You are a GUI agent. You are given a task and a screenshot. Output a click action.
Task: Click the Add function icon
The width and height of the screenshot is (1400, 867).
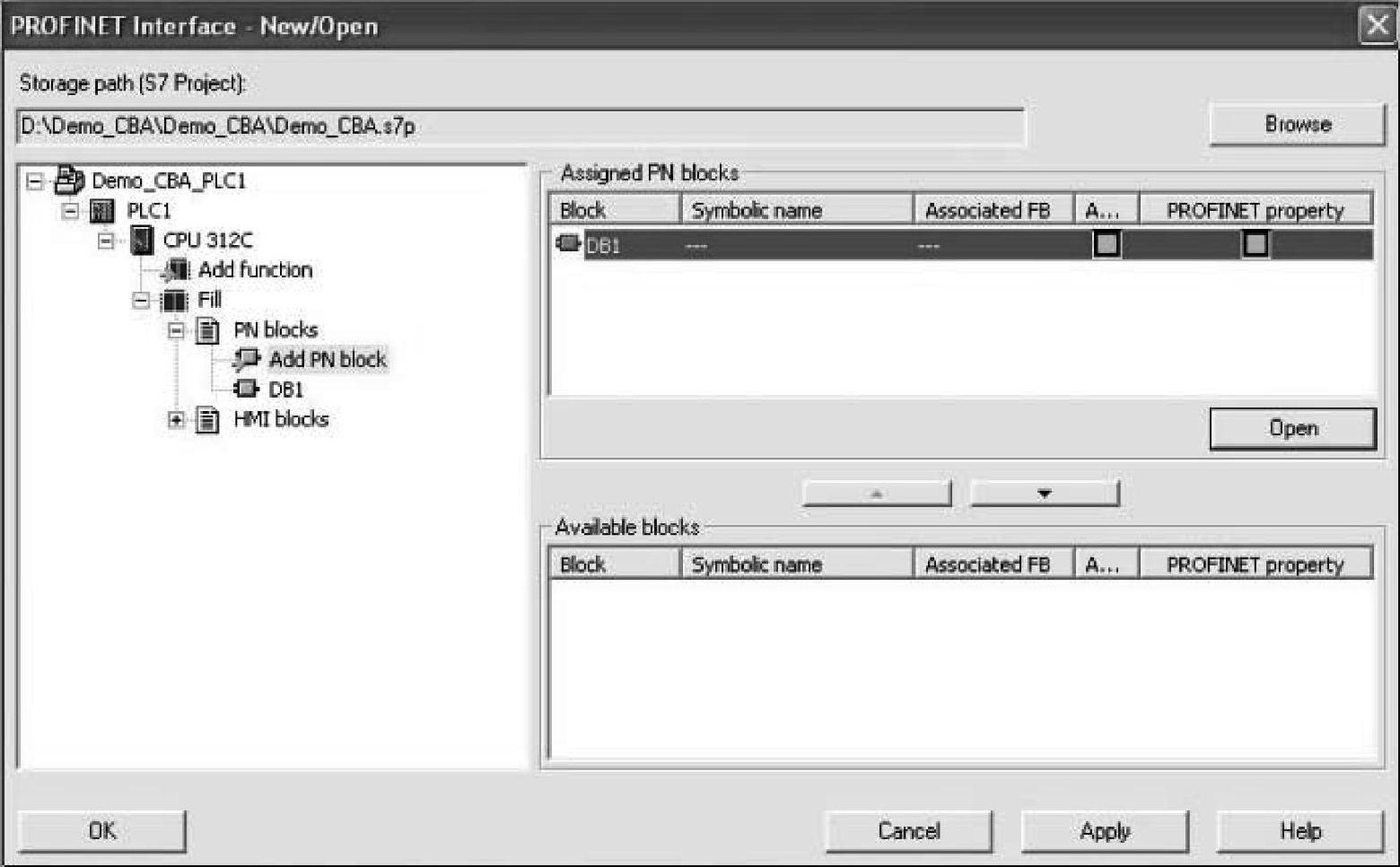[176, 270]
